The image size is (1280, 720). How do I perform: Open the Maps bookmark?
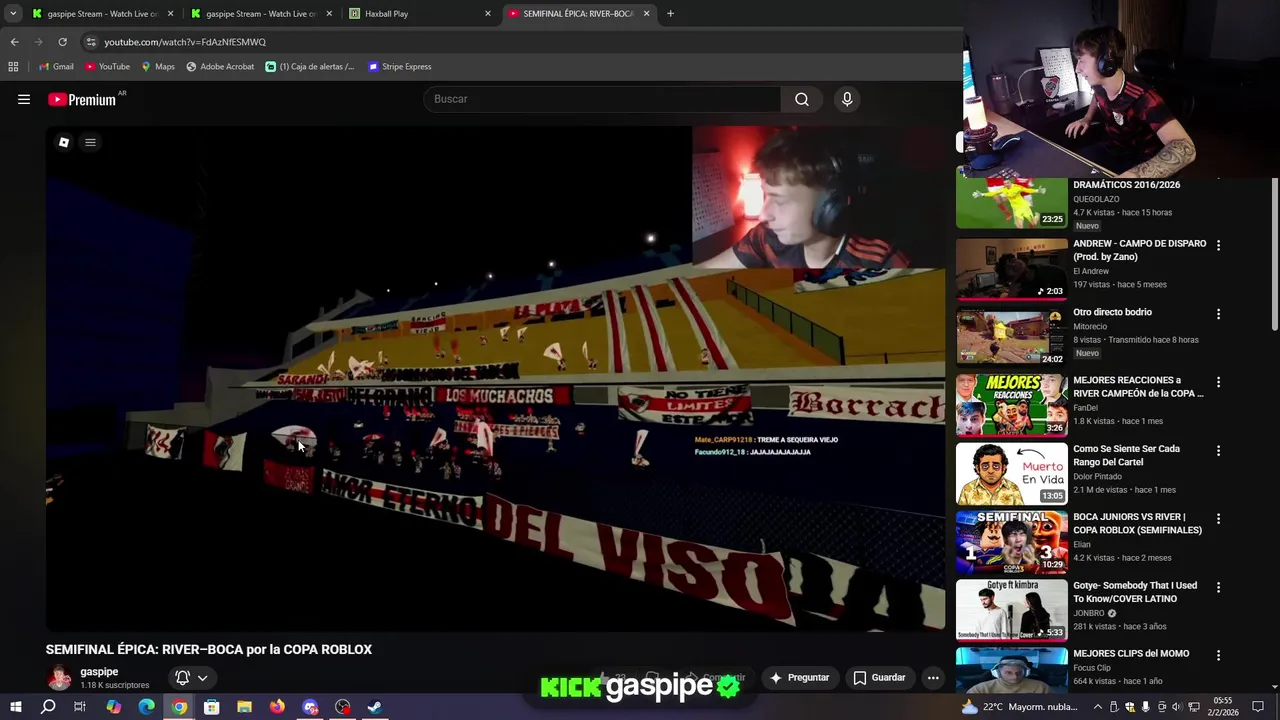tap(158, 67)
